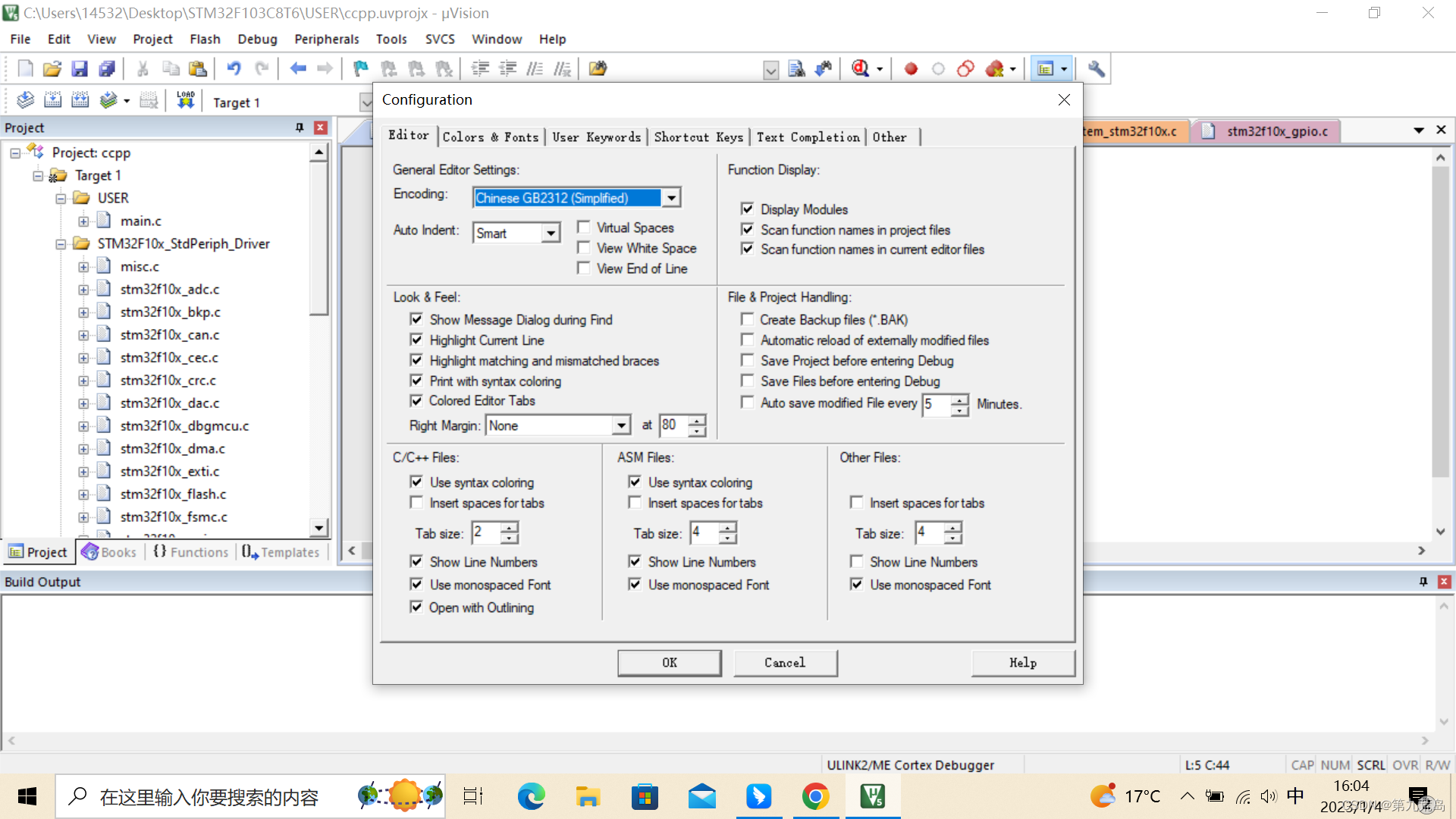1456x819 pixels.
Task: Open the Shortcut Keys tab
Action: (698, 137)
